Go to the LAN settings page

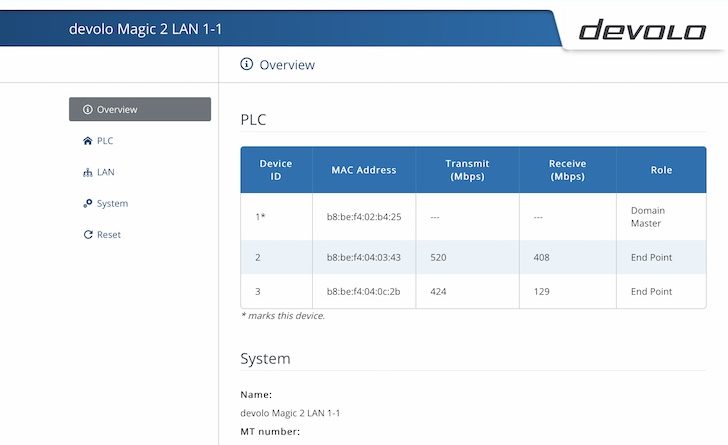point(105,172)
